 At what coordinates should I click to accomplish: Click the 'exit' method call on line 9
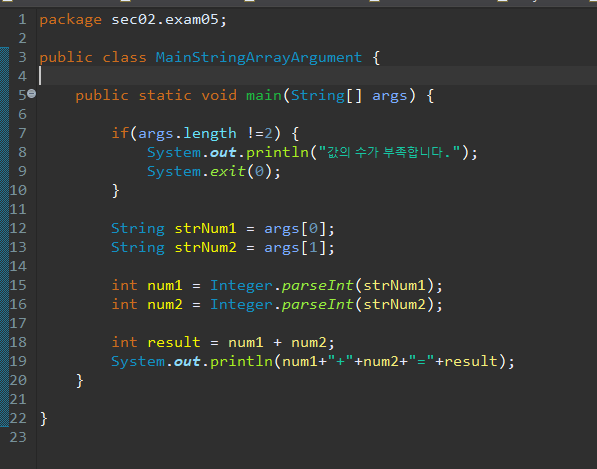(x=228, y=171)
